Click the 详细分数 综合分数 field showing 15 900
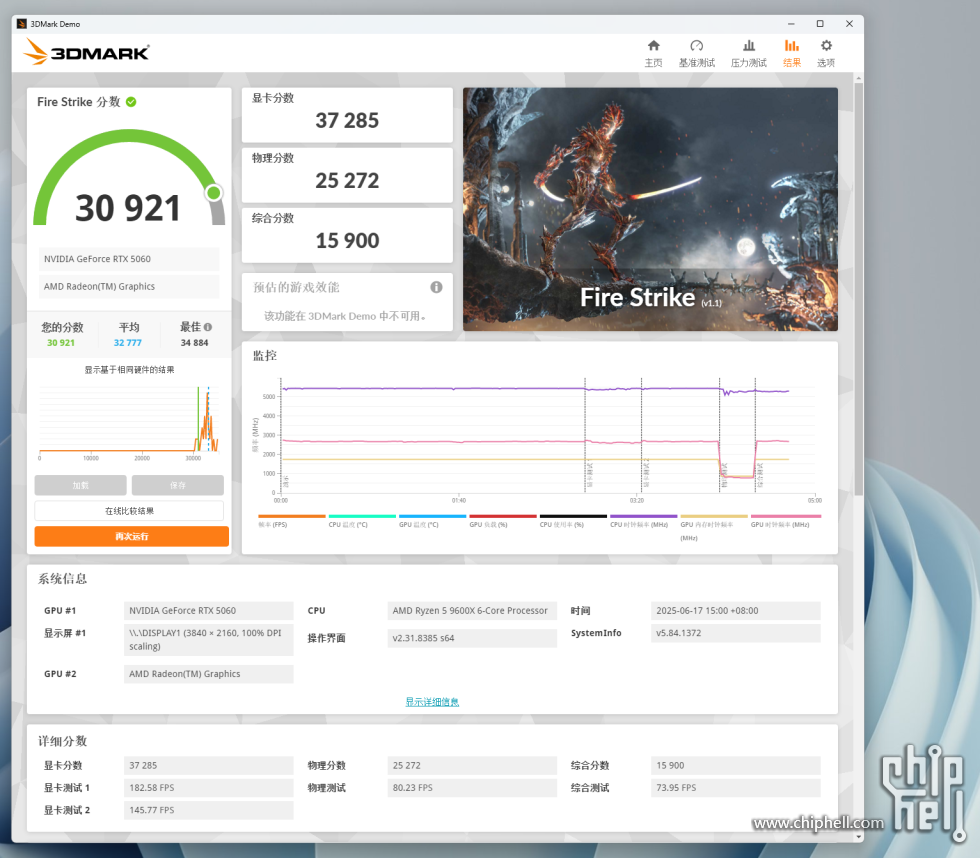The height and width of the screenshot is (858, 980). [x=736, y=766]
